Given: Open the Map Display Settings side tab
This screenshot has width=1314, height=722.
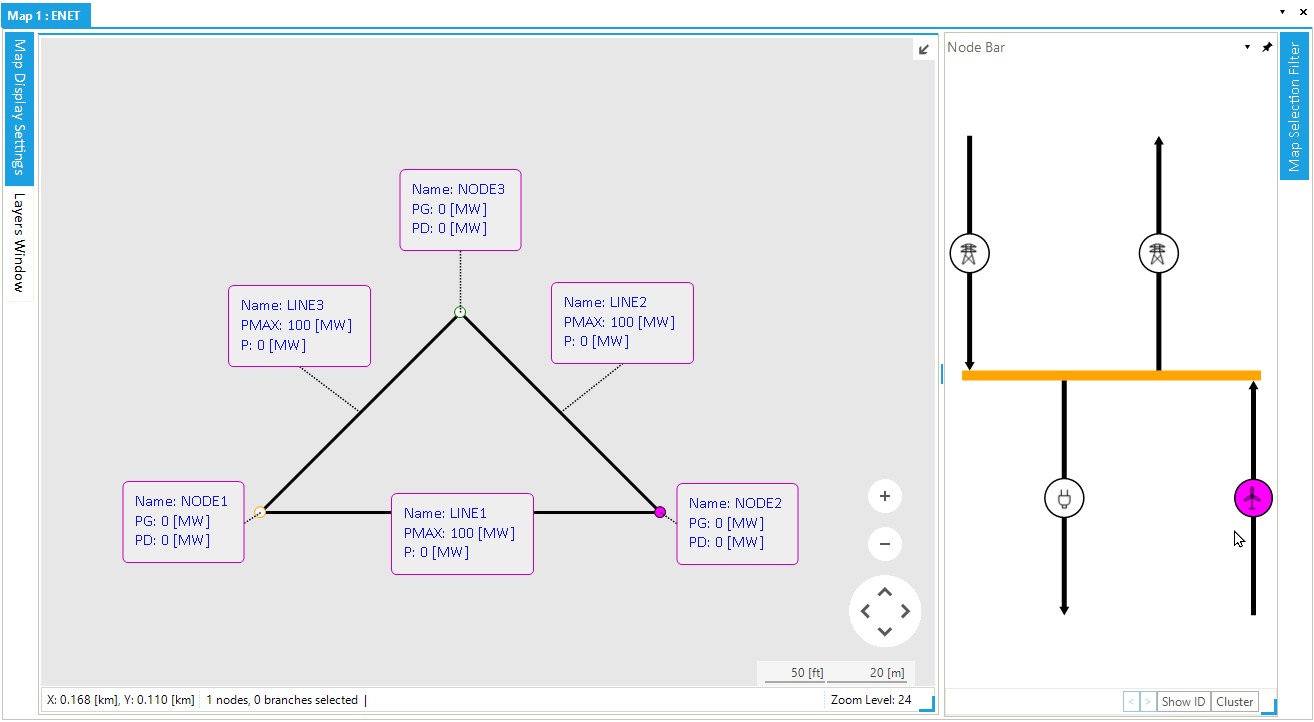Looking at the screenshot, I should coord(19,108).
